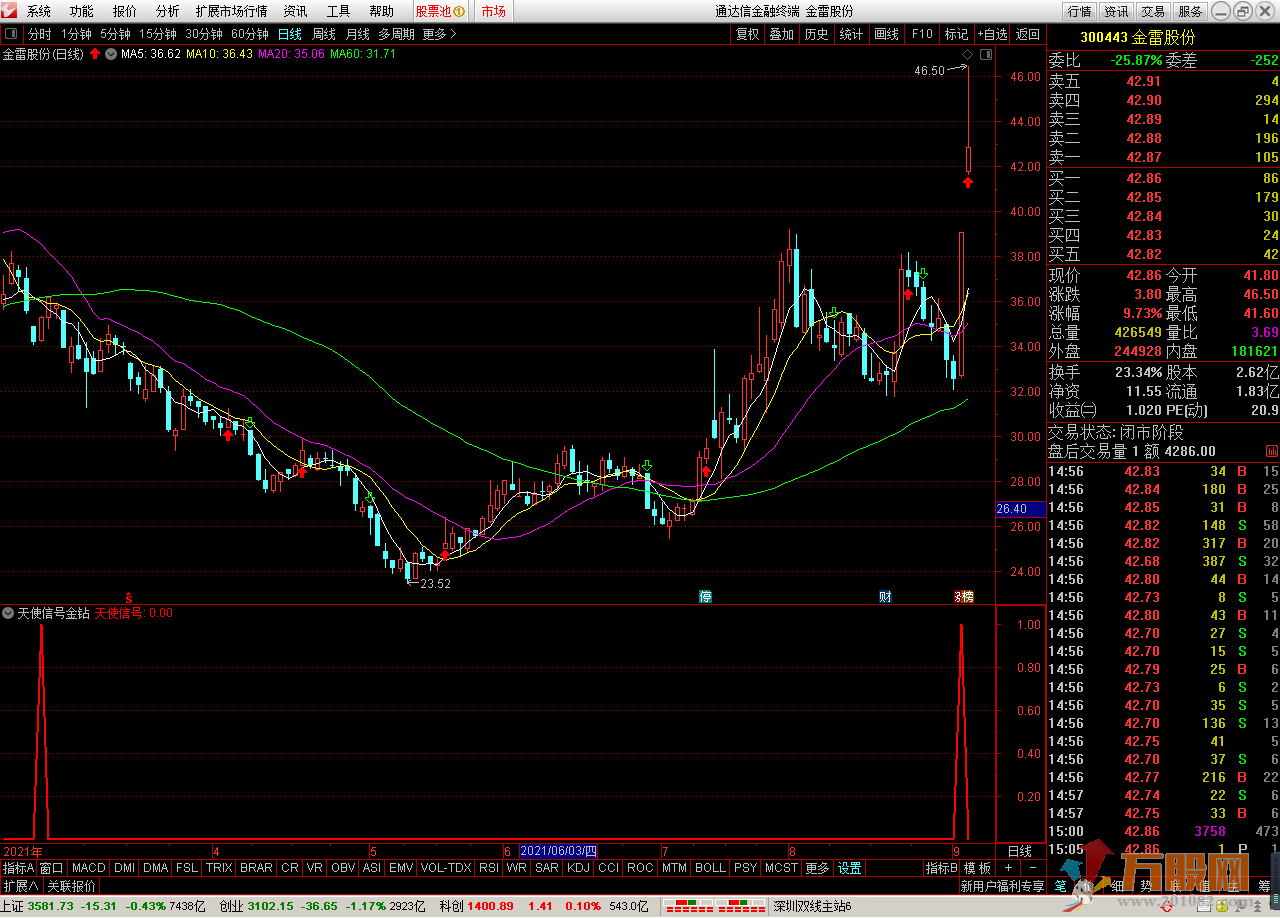Click the 画线 drawing button
Screen dimensions: 1280x918
pyautogui.click(x=887, y=34)
